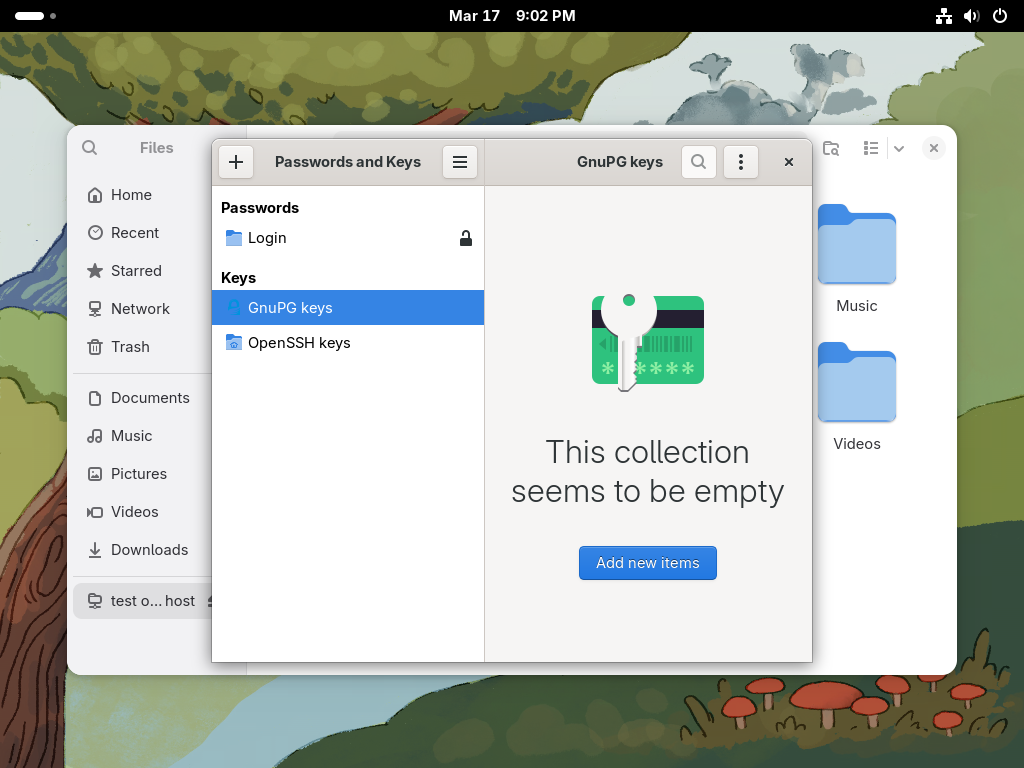Screen dimensions: 1024x768
Task: Click the folder search icon in the Files toolbar
Action: pyautogui.click(x=831, y=148)
